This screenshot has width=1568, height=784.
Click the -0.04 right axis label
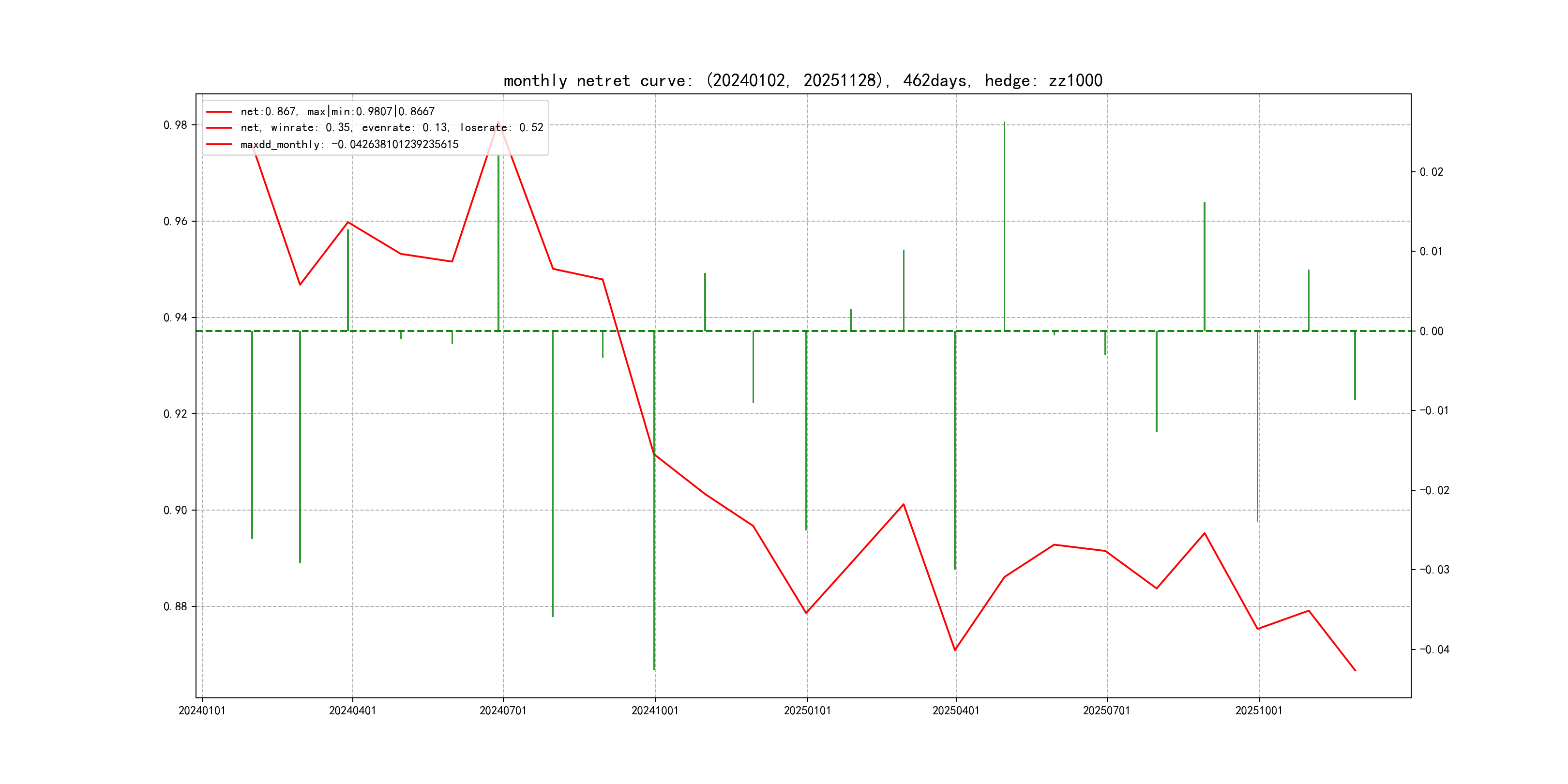[x=1434, y=649]
